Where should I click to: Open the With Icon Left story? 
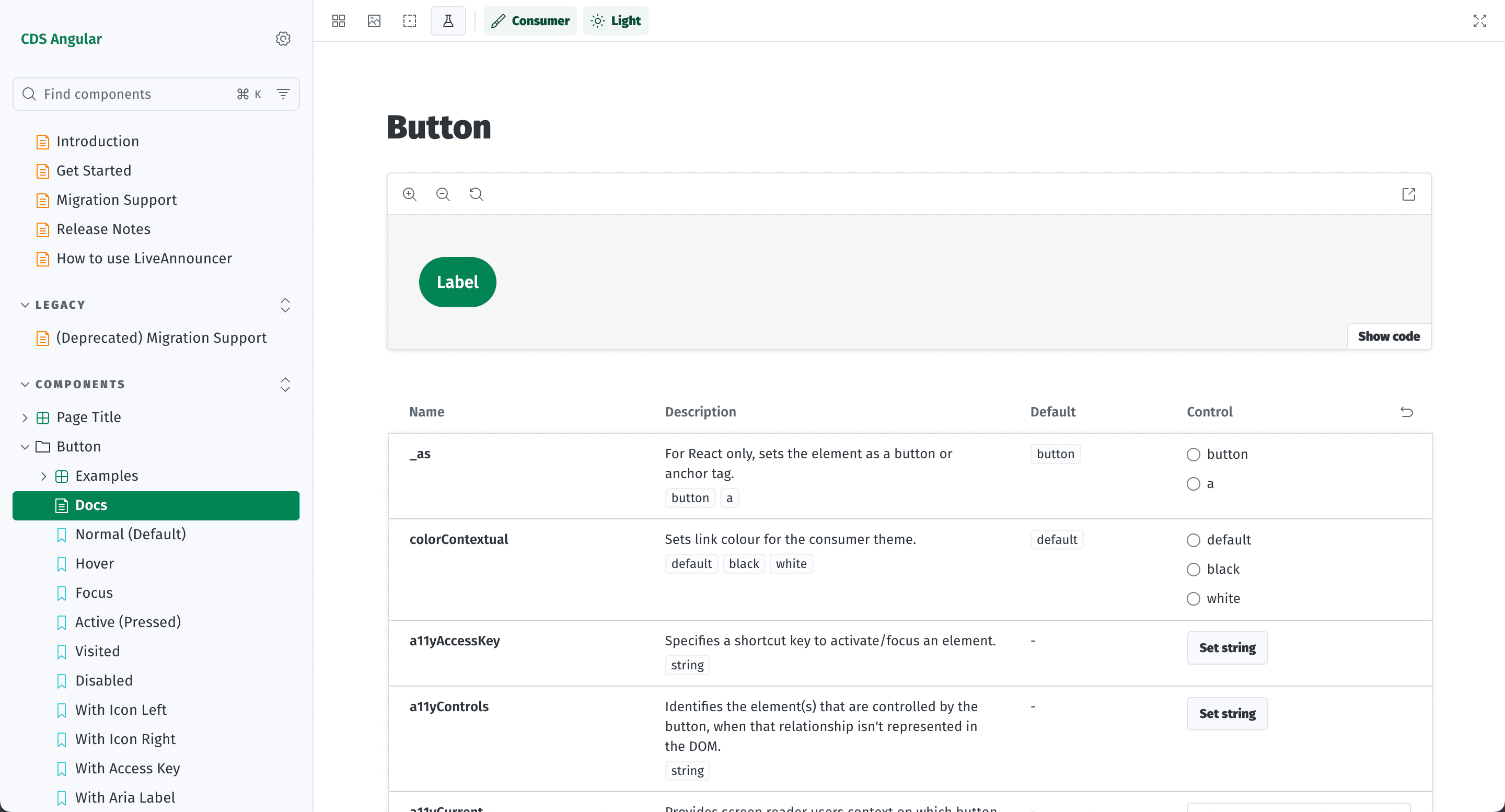(121, 710)
